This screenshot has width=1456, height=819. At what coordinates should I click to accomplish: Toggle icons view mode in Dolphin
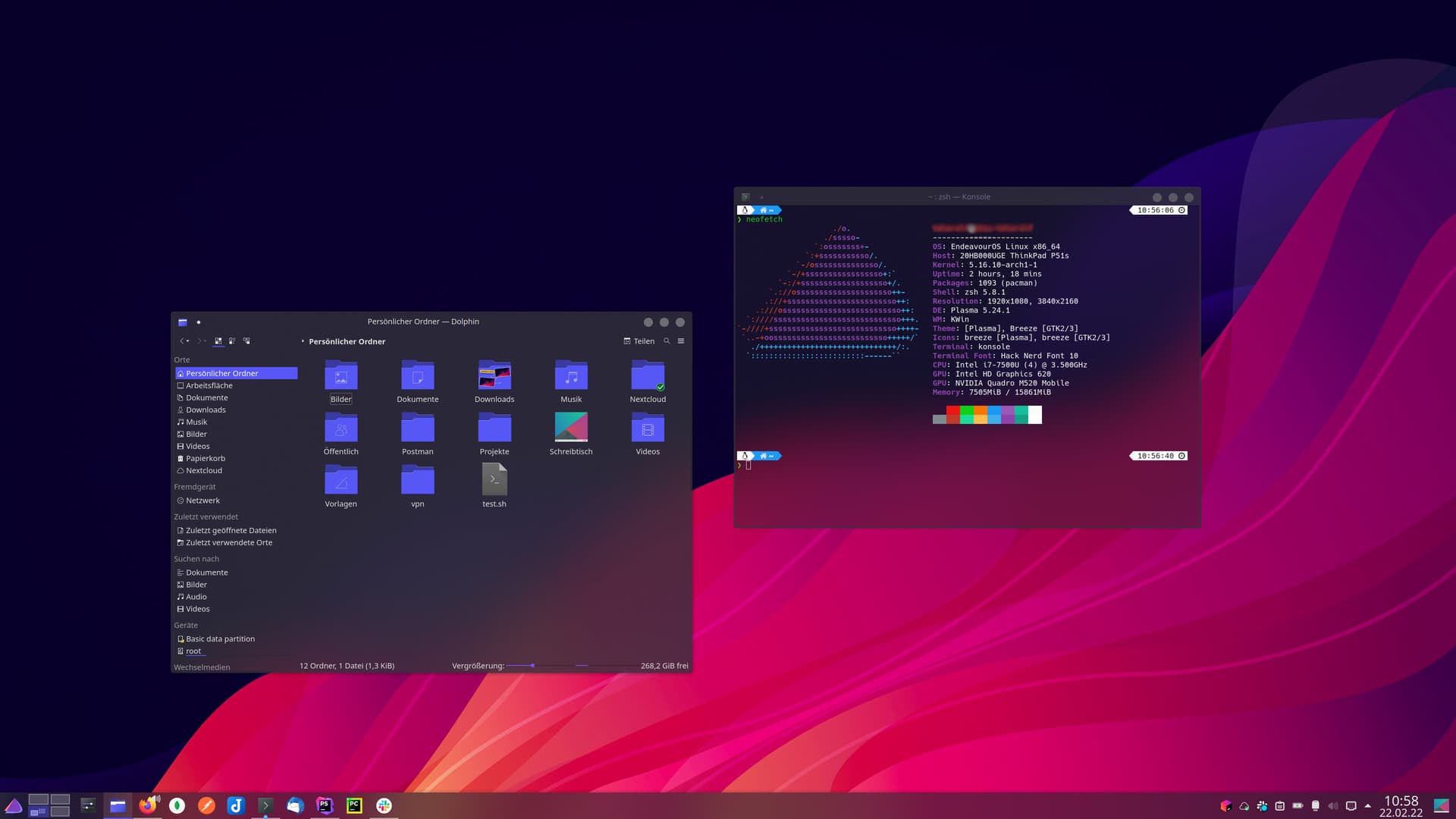[218, 341]
